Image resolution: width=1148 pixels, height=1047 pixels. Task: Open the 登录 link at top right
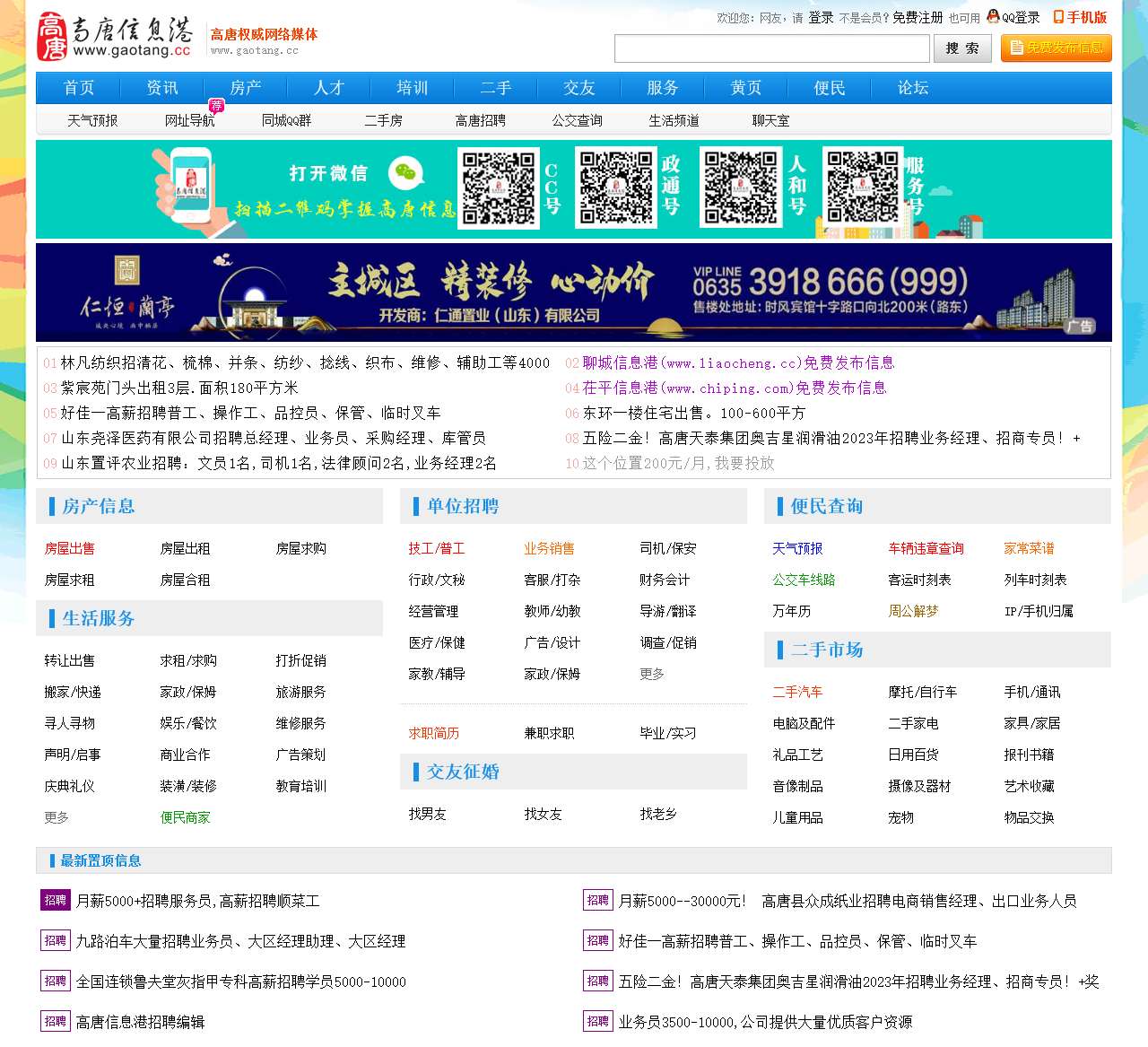[x=819, y=16]
